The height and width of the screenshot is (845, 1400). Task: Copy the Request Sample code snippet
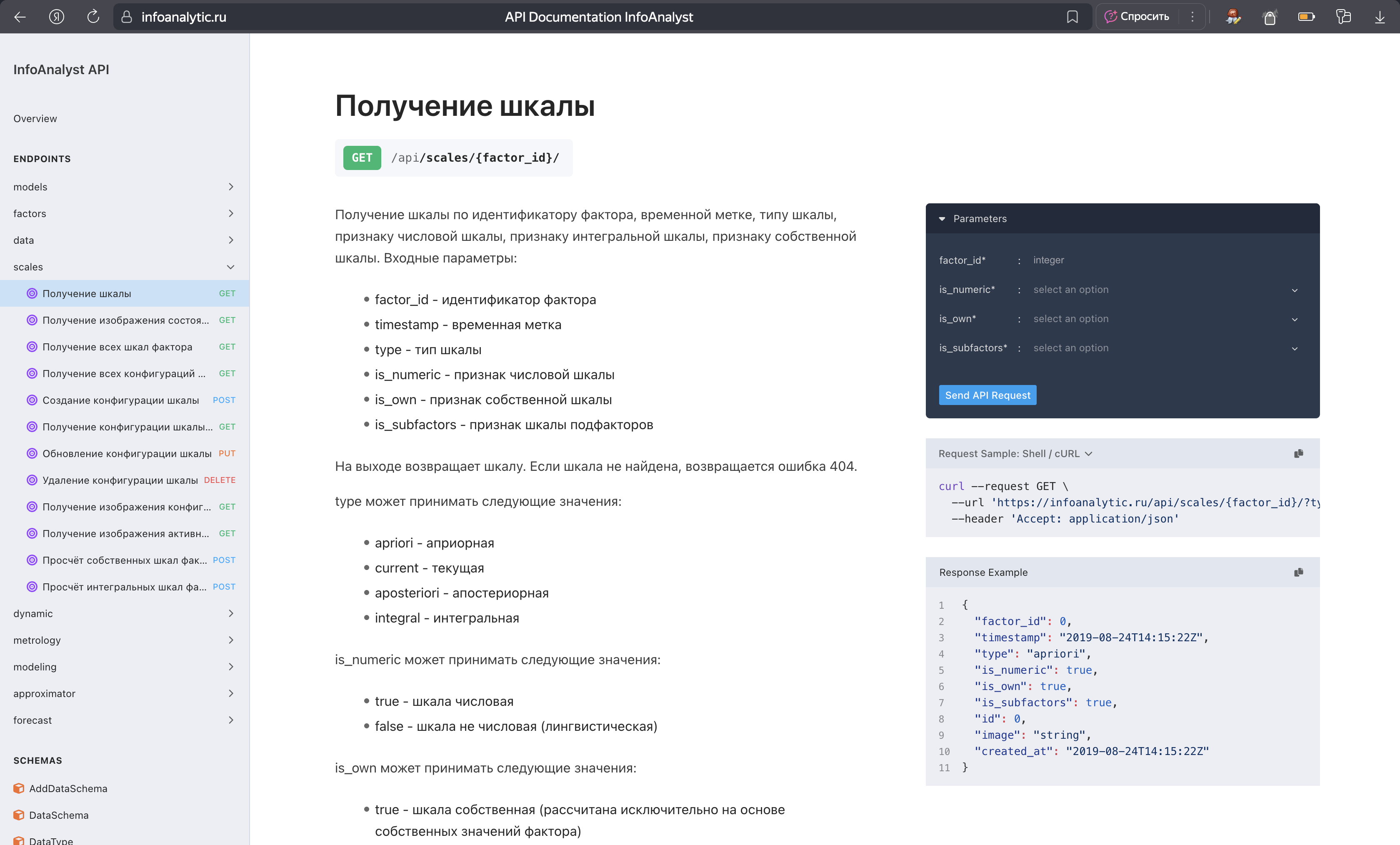pyautogui.click(x=1299, y=453)
